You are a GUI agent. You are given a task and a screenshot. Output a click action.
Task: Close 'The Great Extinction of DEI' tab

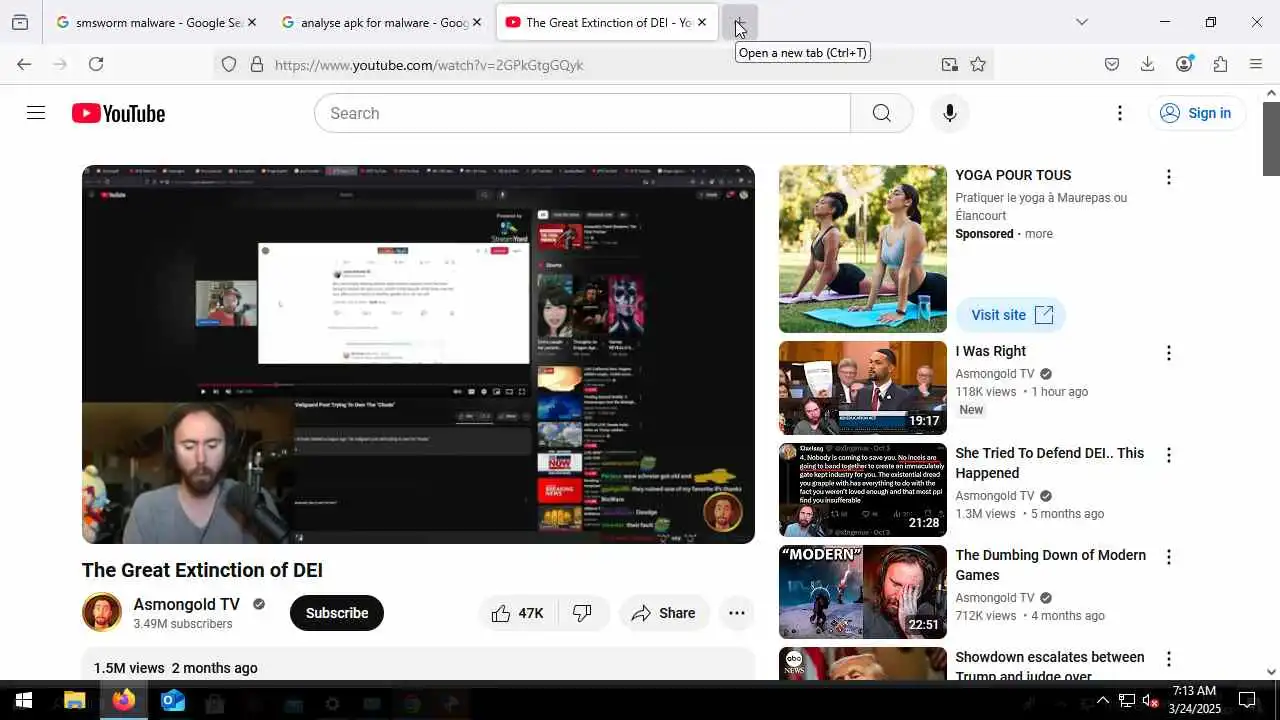(x=701, y=22)
